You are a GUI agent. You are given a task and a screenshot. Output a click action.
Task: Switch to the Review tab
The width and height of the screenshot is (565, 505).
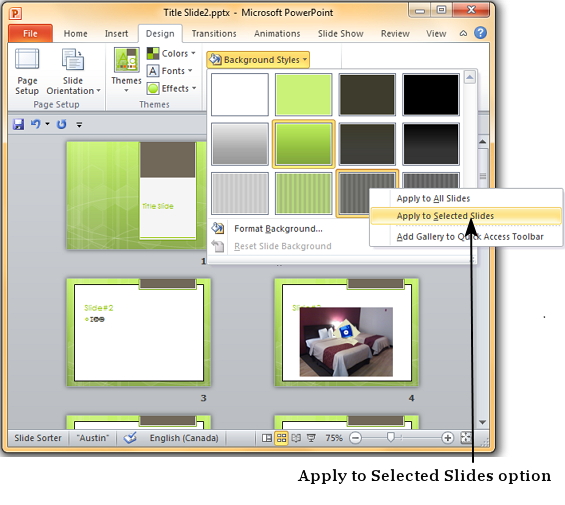(395, 34)
